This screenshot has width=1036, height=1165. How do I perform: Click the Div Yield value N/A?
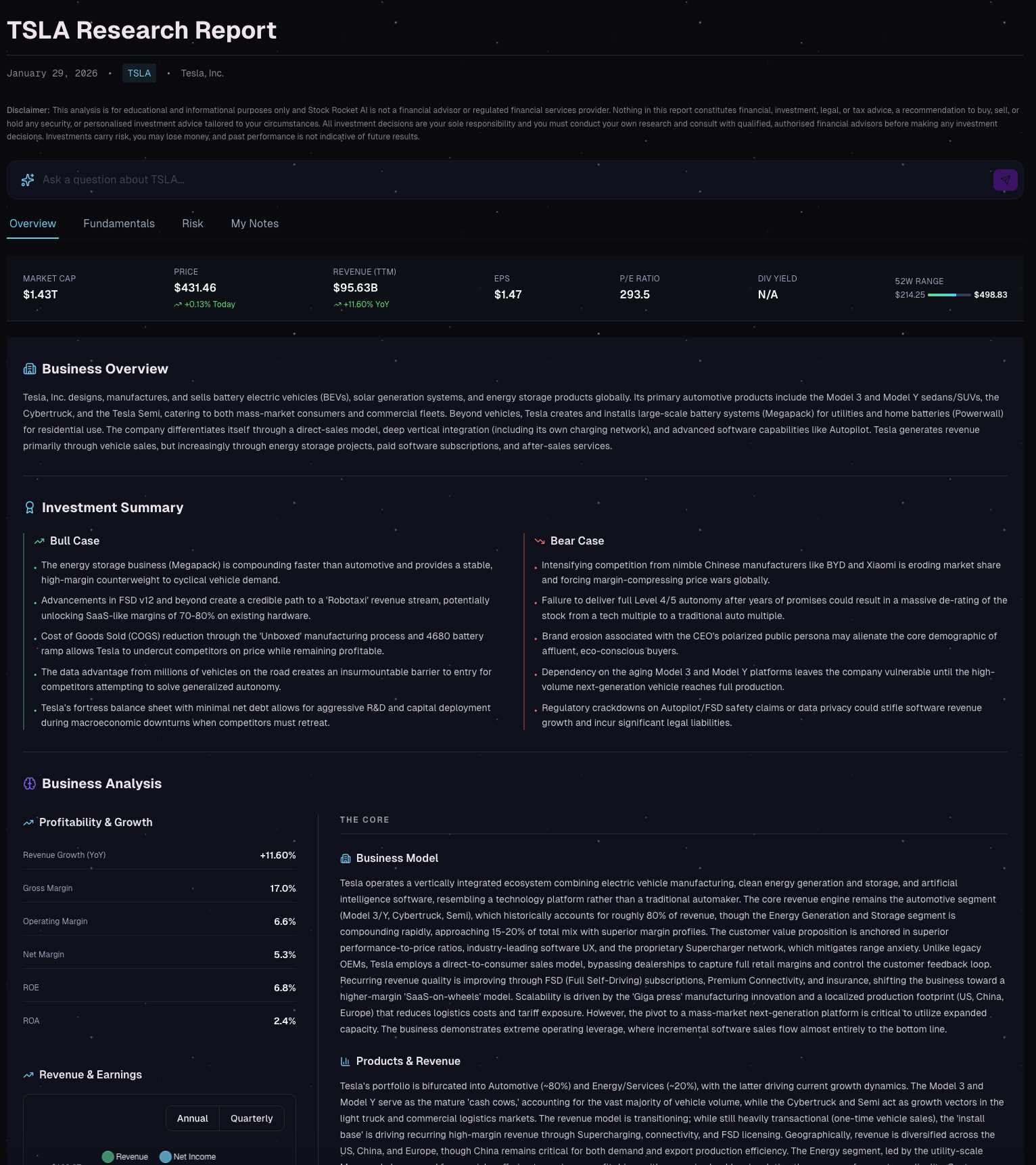768,295
